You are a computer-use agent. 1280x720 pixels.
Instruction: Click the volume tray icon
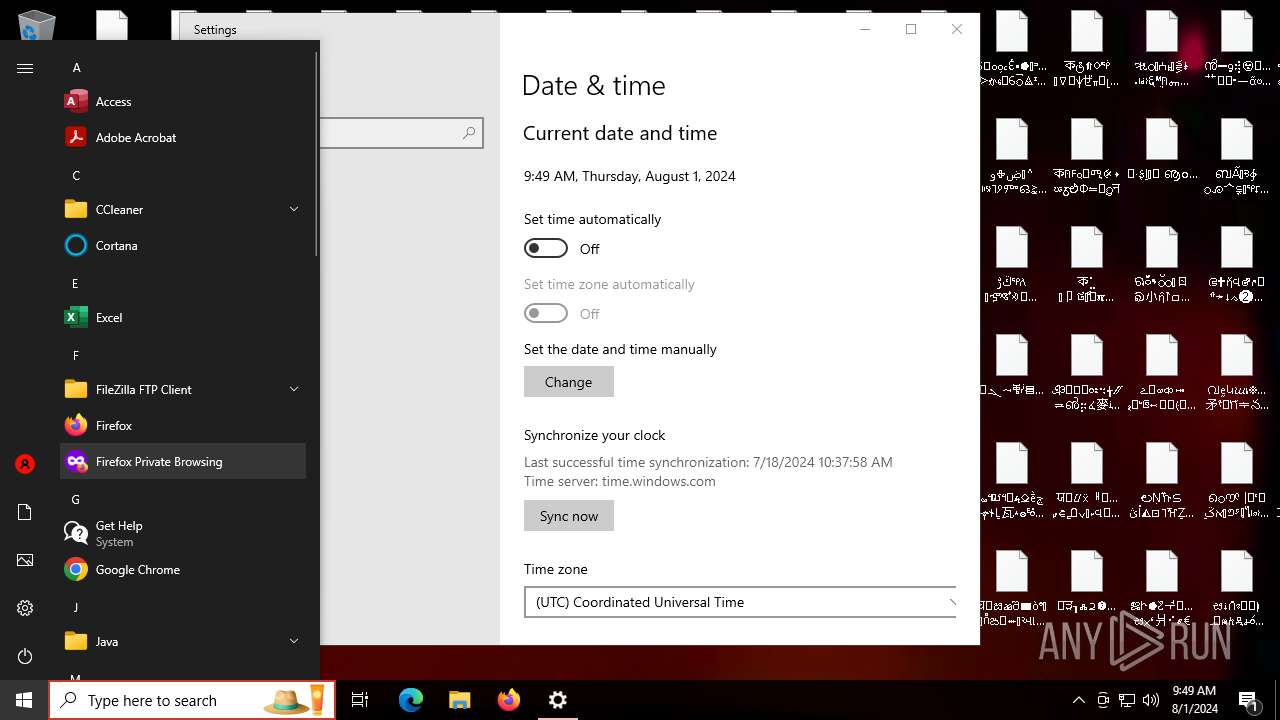pyautogui.click(x=1151, y=700)
